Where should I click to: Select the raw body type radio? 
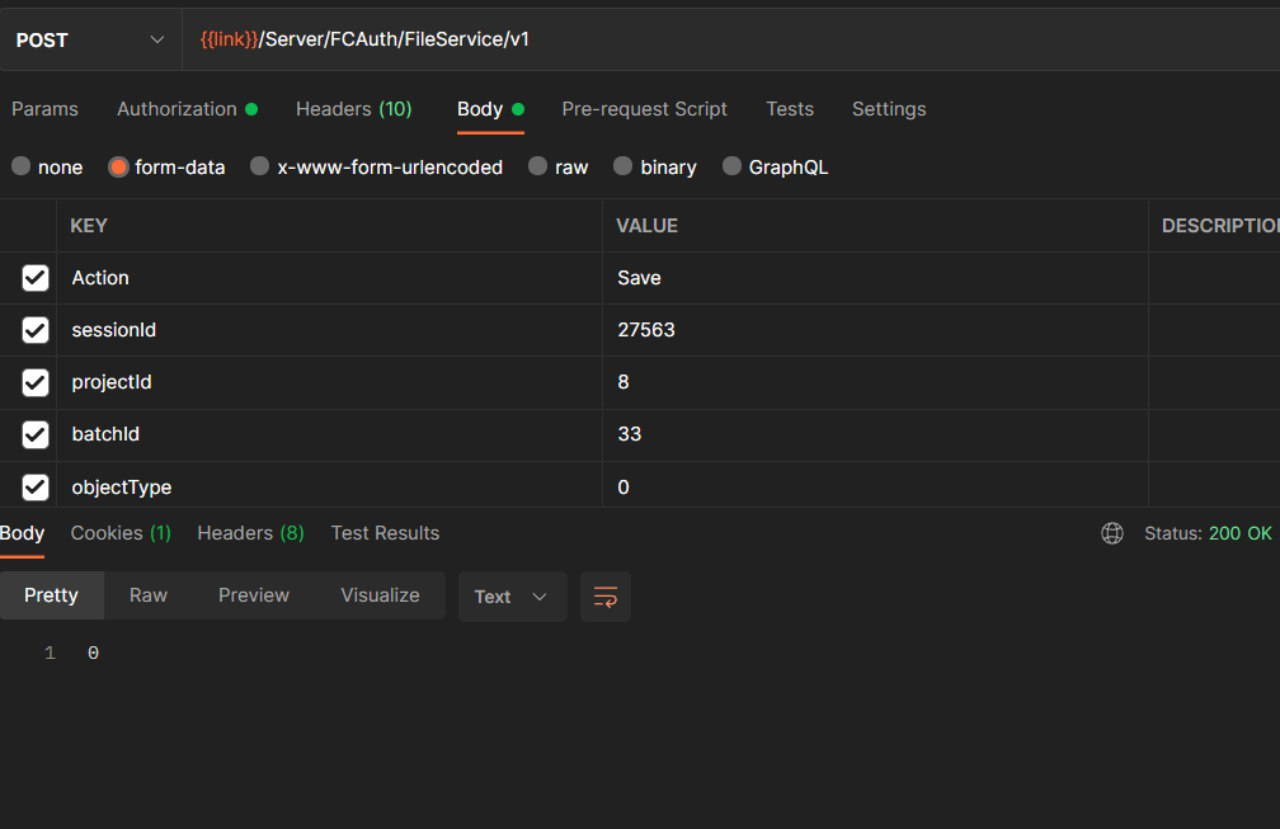click(x=539, y=167)
